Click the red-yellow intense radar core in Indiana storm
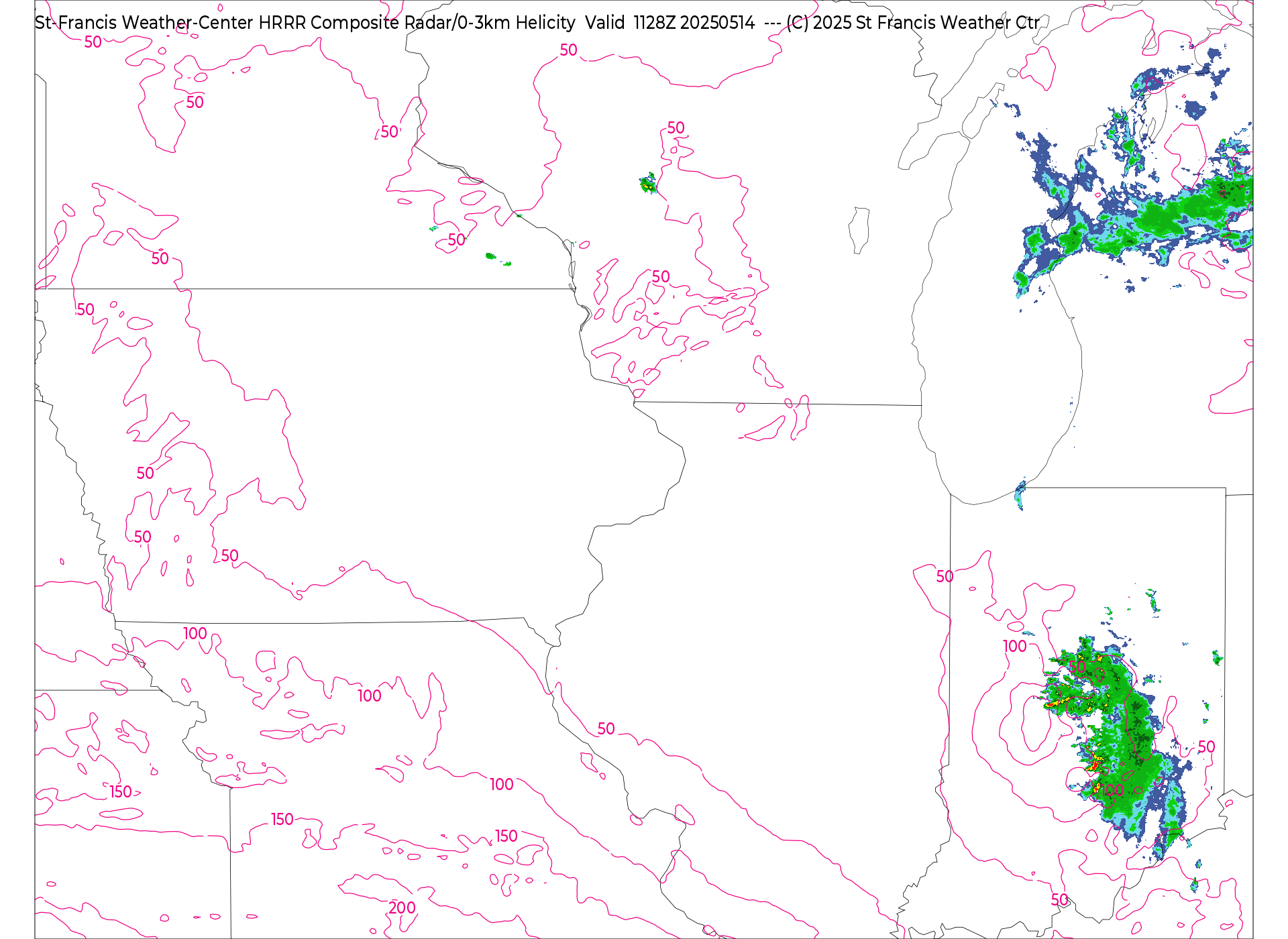1288x939 pixels. click(1095, 764)
